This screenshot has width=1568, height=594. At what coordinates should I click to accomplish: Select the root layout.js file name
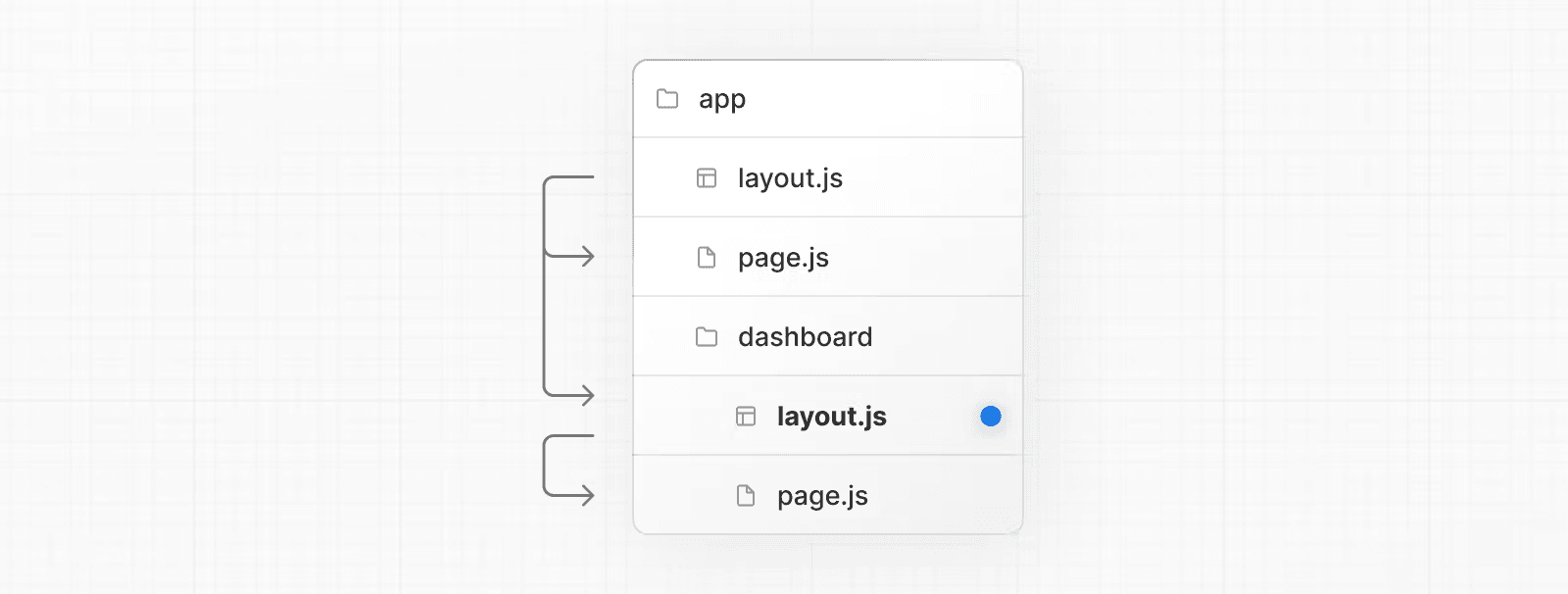click(x=790, y=178)
